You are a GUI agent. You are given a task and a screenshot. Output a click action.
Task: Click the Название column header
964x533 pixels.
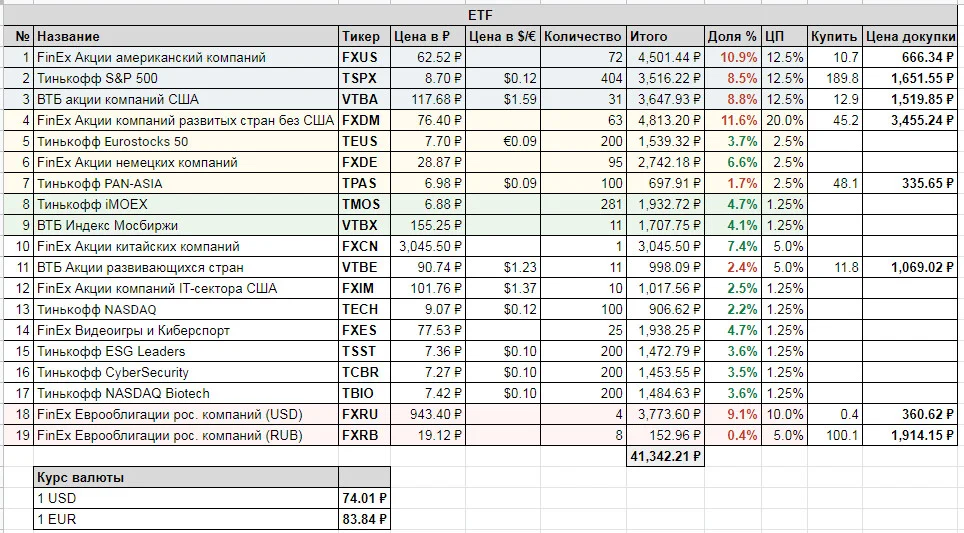[186, 37]
